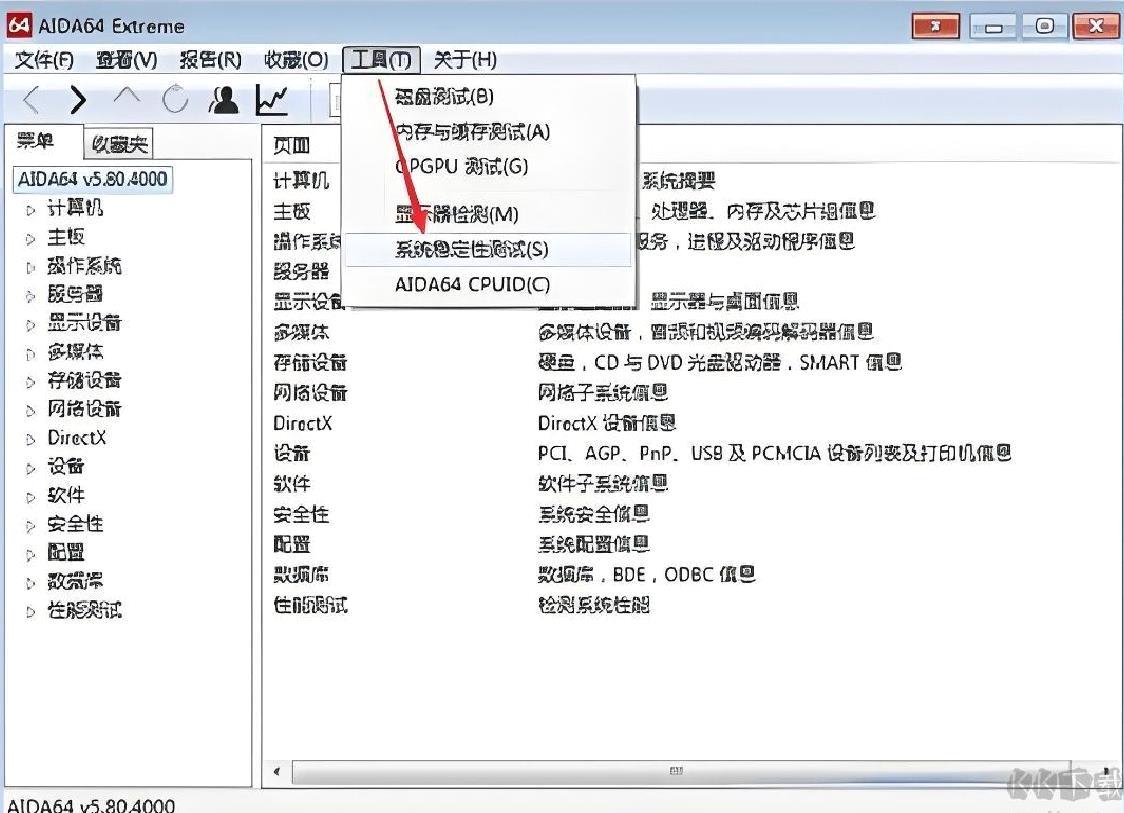Select 网络设备 row in page list
This screenshot has height=813, width=1124.
tap(310, 393)
